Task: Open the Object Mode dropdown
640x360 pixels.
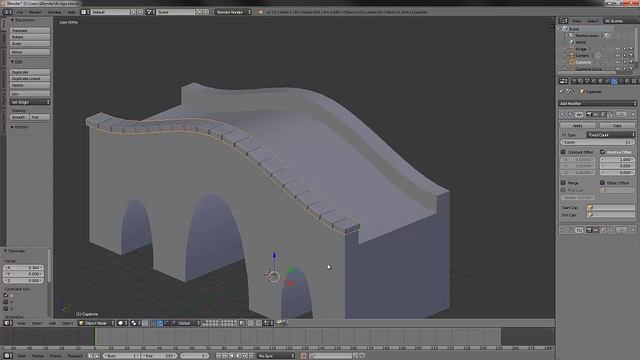Action: pos(96,323)
